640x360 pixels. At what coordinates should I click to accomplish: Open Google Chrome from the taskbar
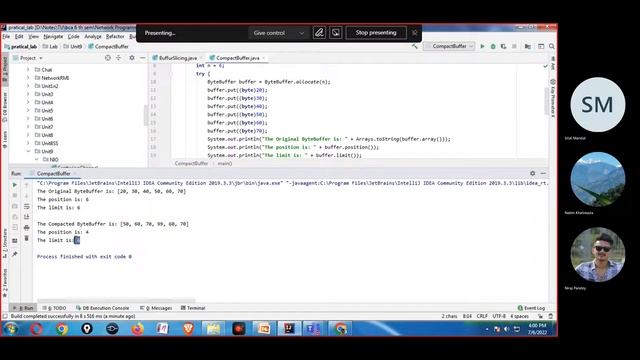coord(62,328)
